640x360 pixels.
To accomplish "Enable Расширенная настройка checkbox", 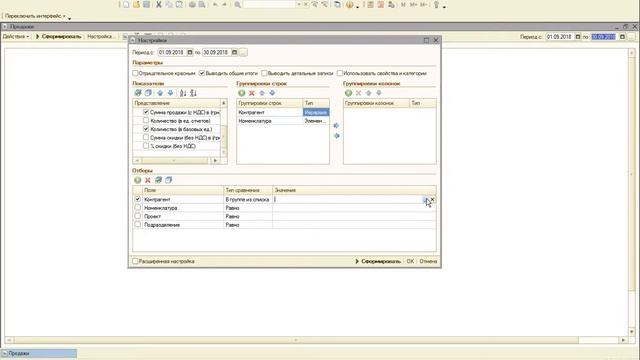I will (x=135, y=261).
